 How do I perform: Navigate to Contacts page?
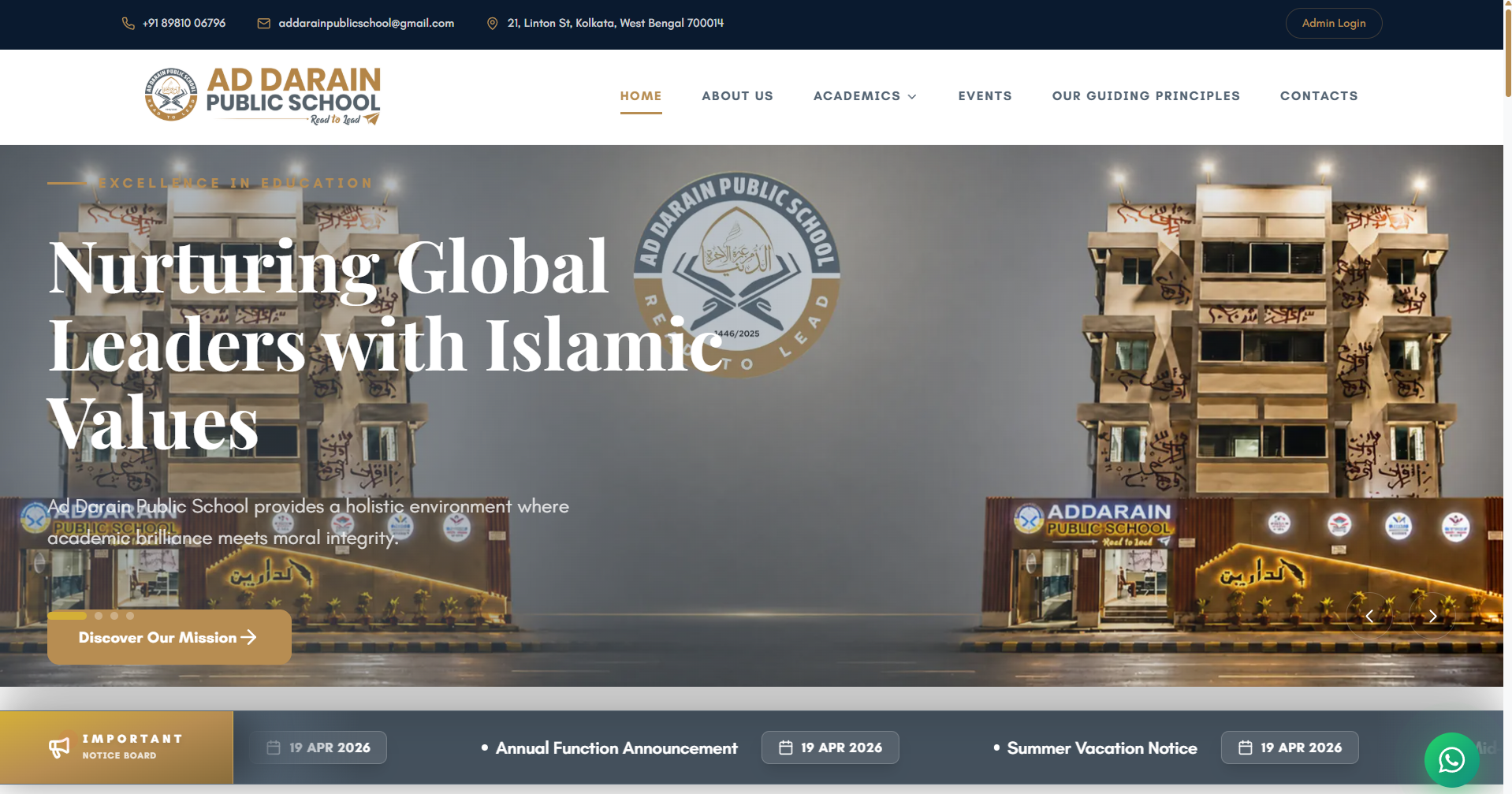[1319, 96]
